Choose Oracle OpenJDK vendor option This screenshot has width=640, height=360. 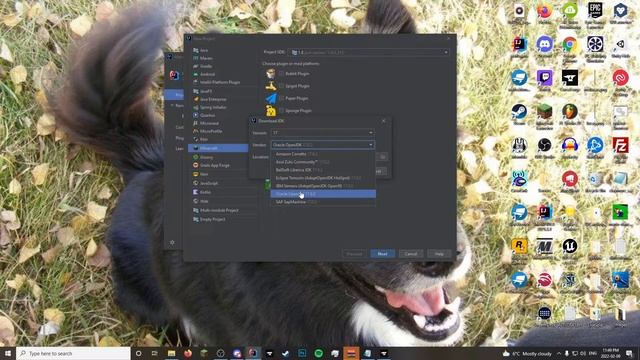tap(323, 194)
